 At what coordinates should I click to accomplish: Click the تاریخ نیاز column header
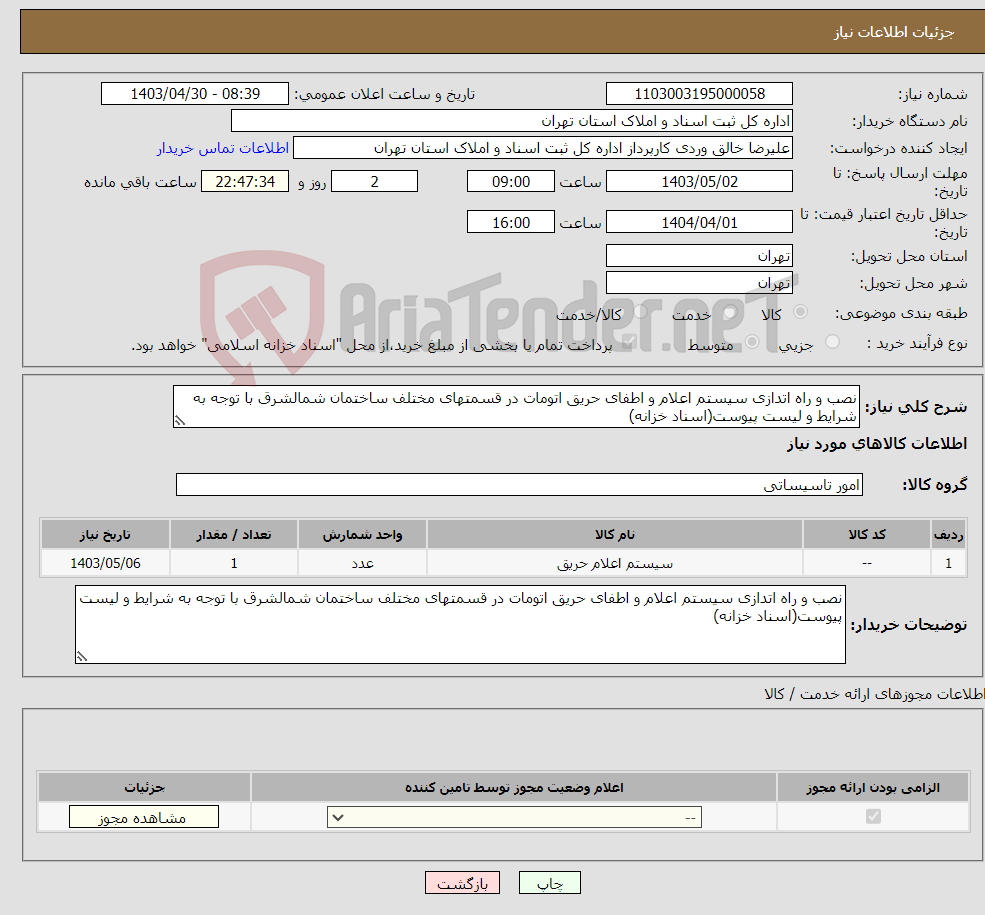tap(105, 534)
